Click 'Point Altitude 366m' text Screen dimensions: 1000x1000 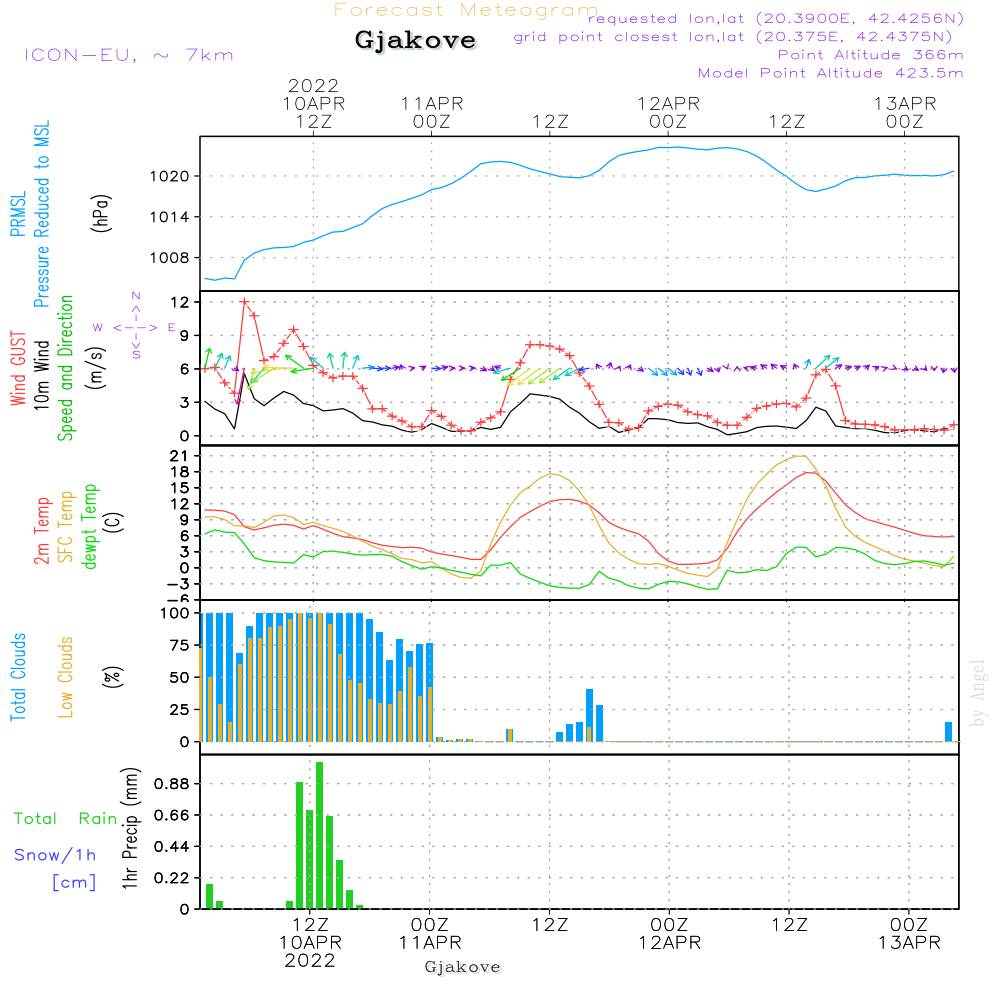click(871, 55)
